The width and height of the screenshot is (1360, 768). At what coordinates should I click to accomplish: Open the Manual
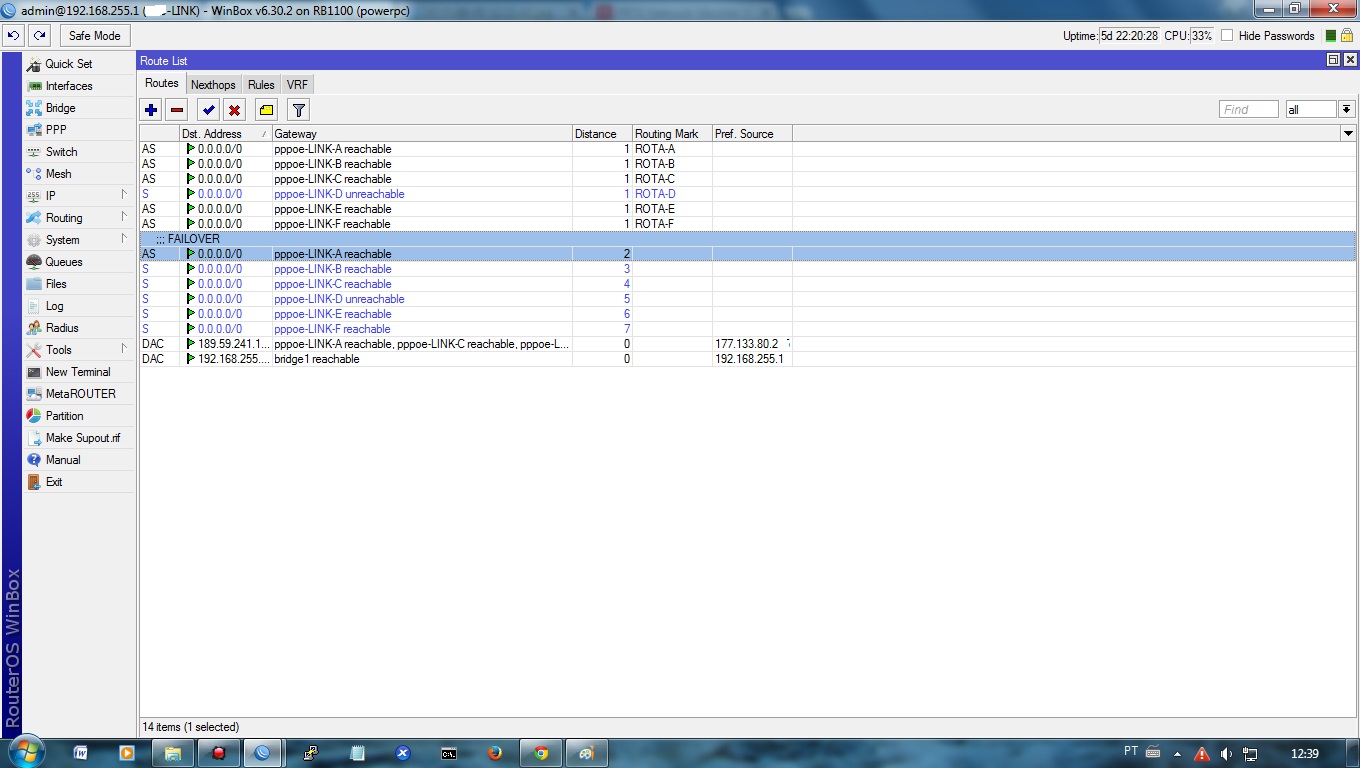click(79, 460)
